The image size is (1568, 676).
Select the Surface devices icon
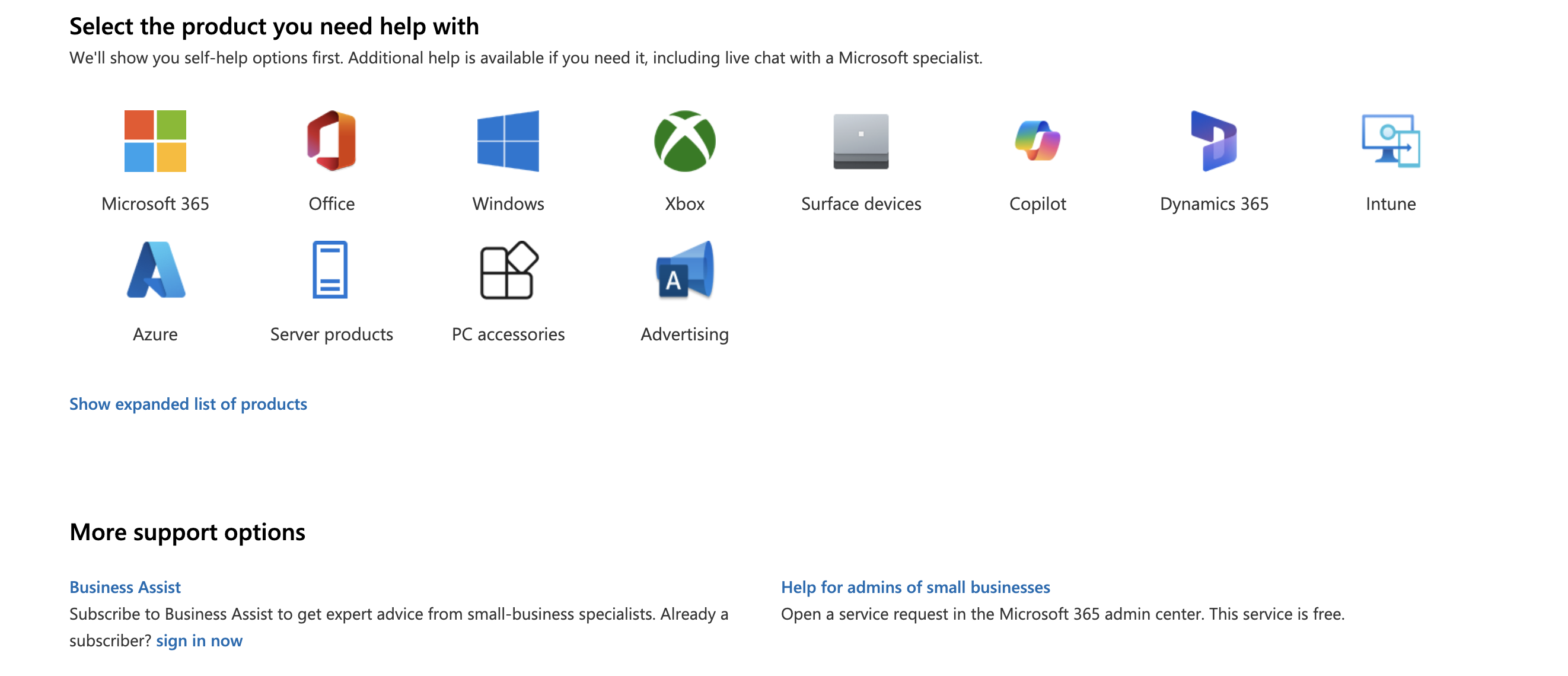pyautogui.click(x=861, y=141)
